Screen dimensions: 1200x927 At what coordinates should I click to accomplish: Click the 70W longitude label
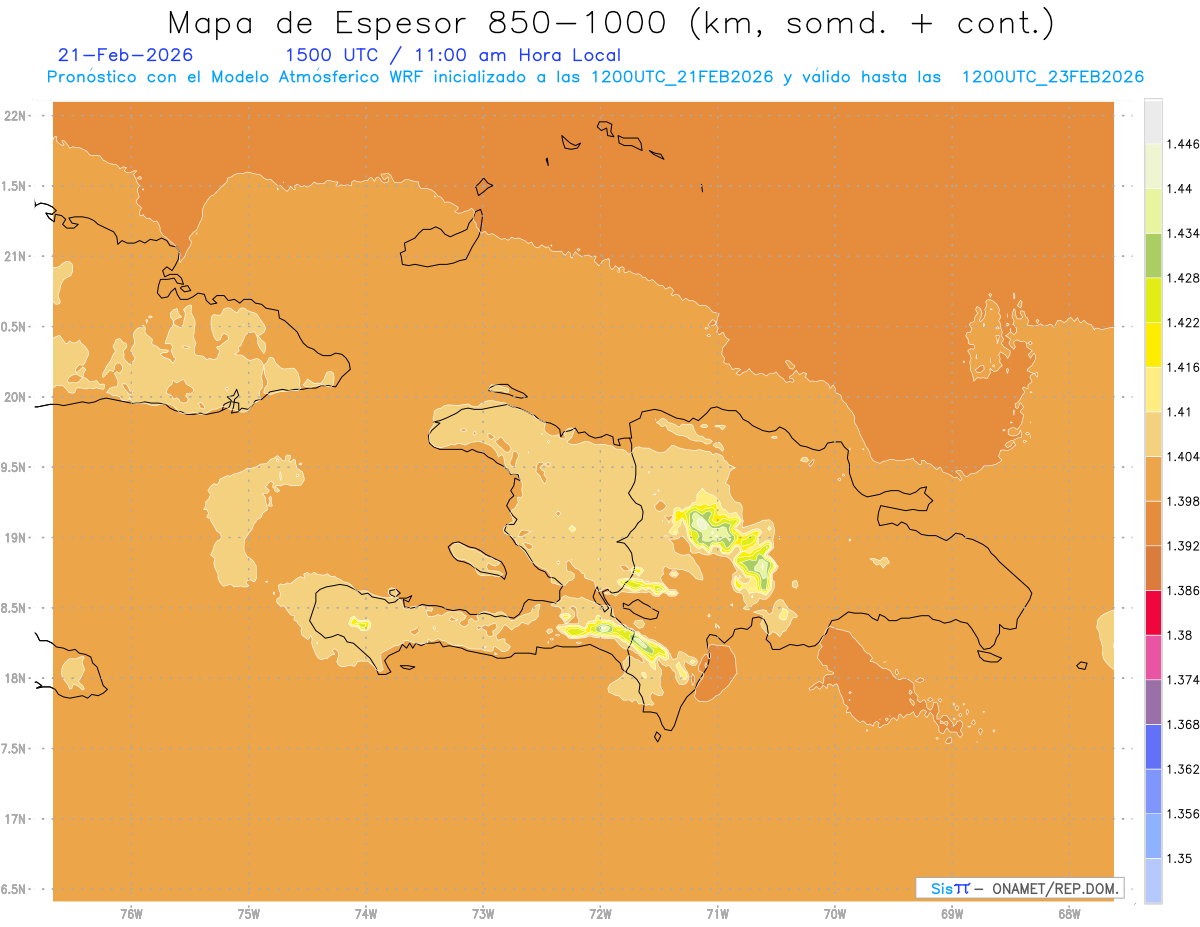(x=835, y=914)
